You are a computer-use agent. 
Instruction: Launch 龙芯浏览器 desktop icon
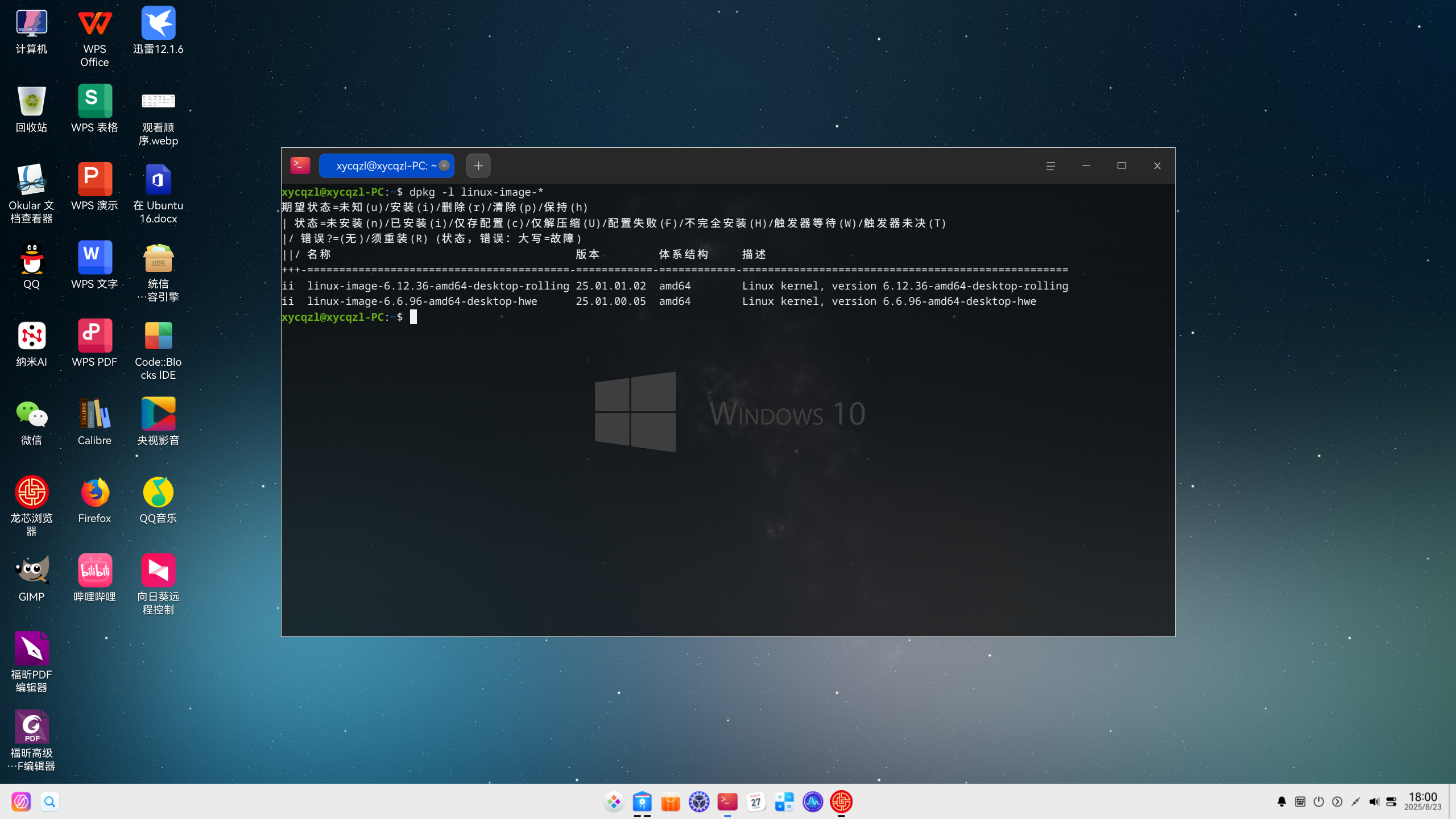coord(31,506)
